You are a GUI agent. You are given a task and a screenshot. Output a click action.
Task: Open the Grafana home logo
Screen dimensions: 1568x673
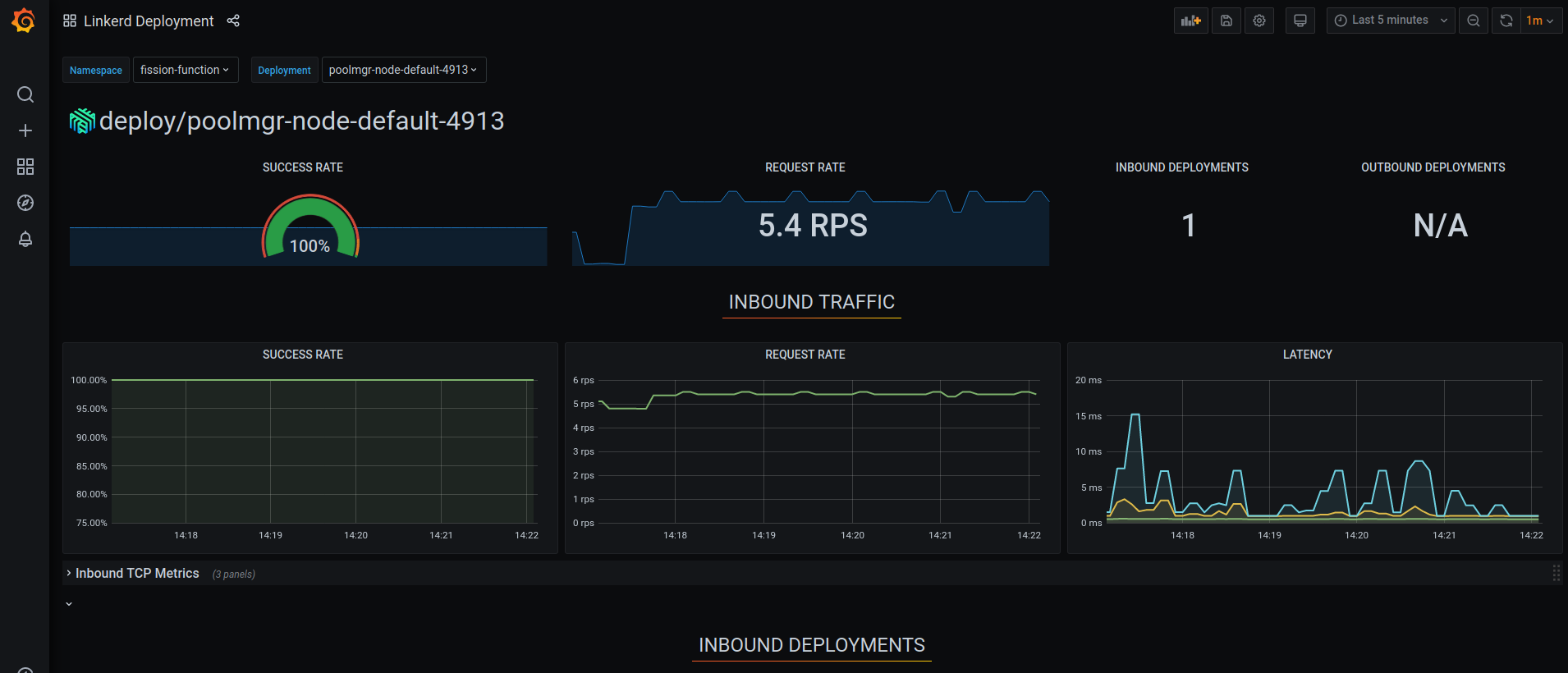pos(24,21)
